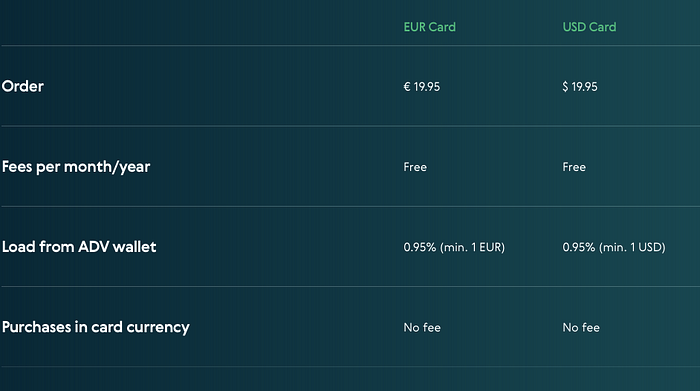Click Free under EUR Card
Screen dimensions: 700x391
[x=415, y=167]
